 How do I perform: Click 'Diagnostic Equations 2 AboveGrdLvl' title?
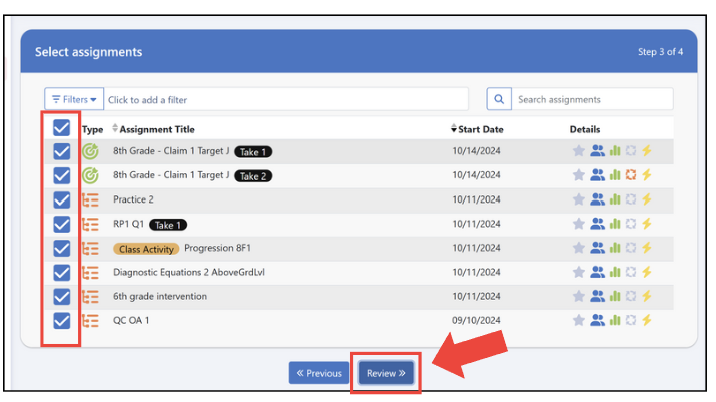pos(189,272)
